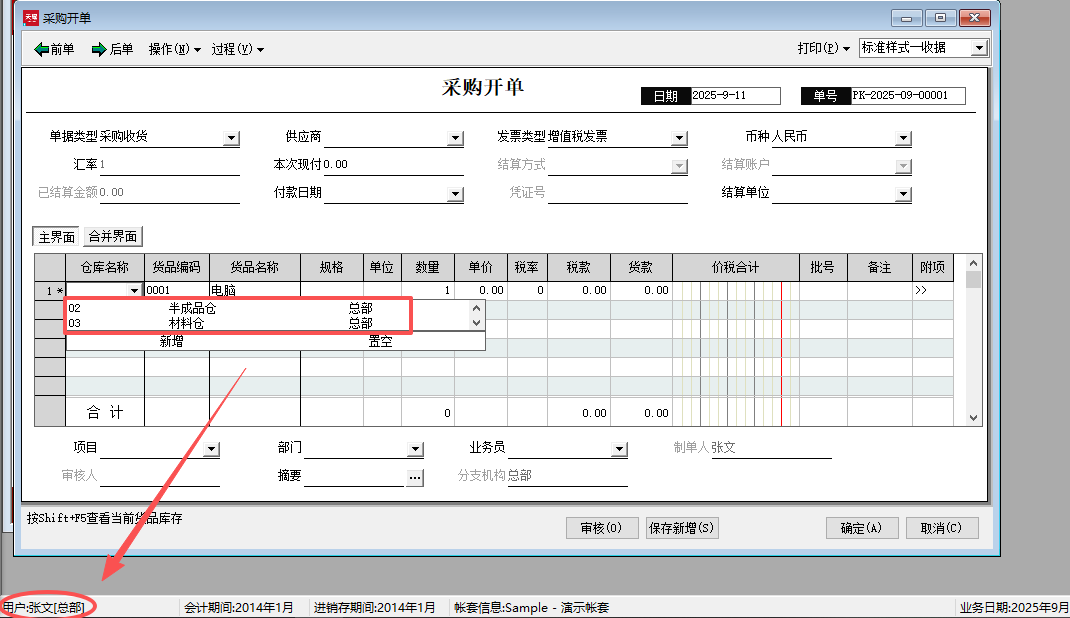Expand the 发票类型 dropdown
The height and width of the screenshot is (618, 1070).
click(679, 138)
